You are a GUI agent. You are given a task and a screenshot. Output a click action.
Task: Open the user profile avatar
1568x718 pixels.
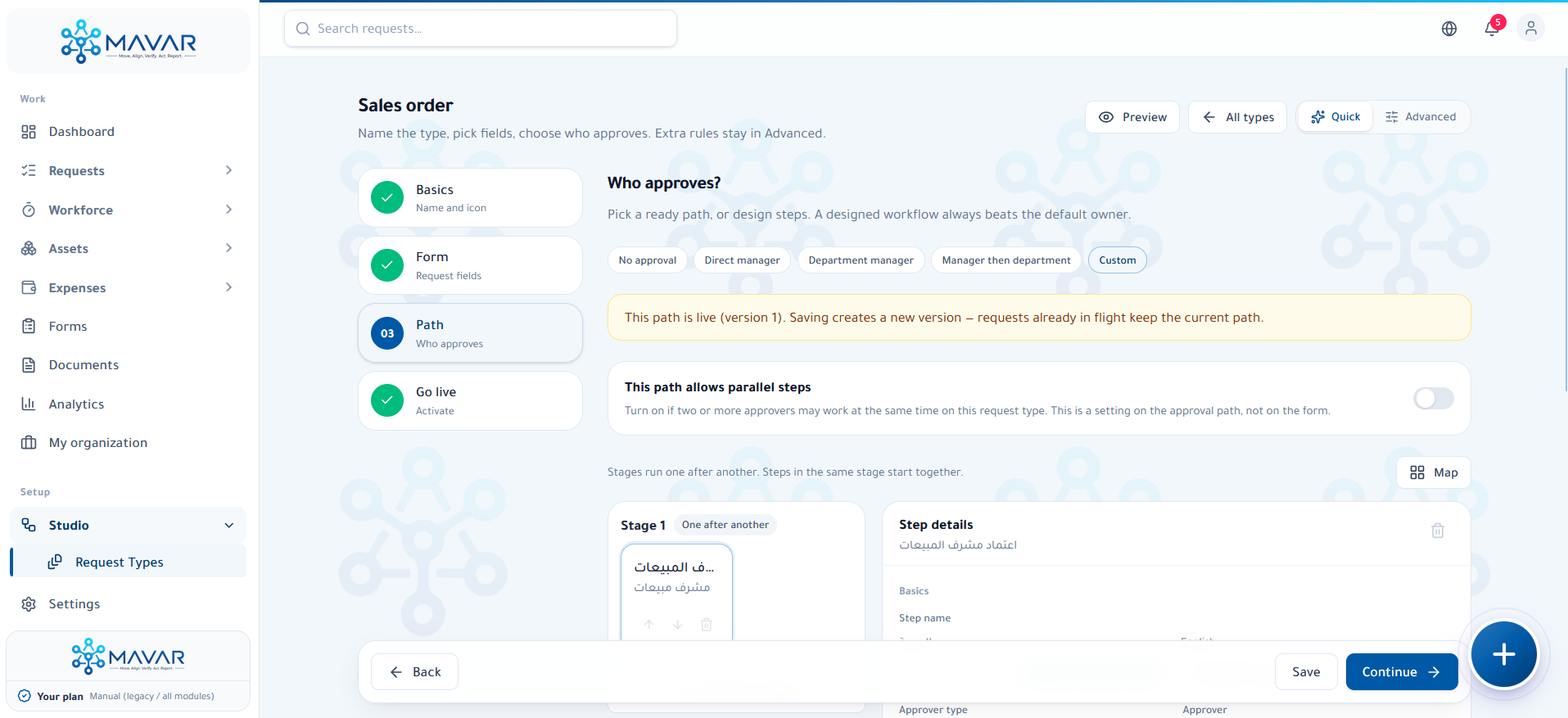1530,28
